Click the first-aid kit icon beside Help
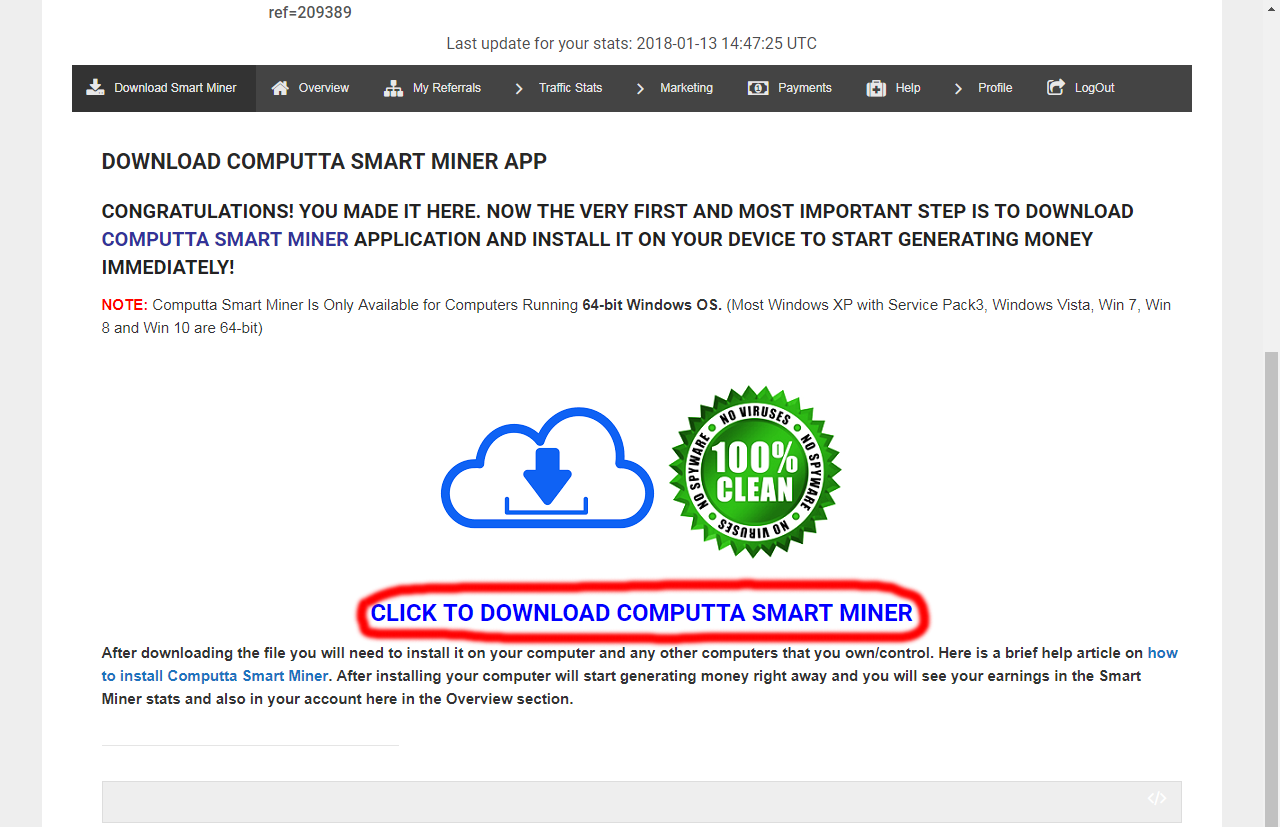 click(876, 88)
